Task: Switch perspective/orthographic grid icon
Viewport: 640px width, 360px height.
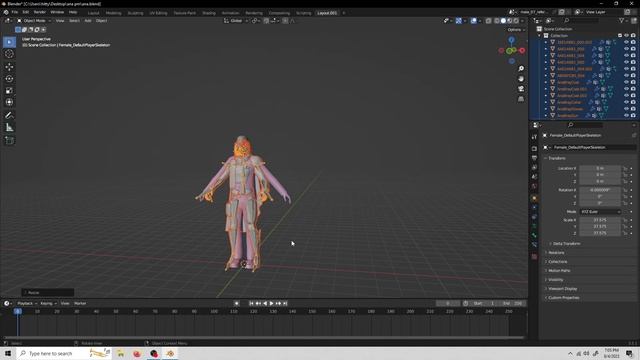Action: tap(521, 99)
